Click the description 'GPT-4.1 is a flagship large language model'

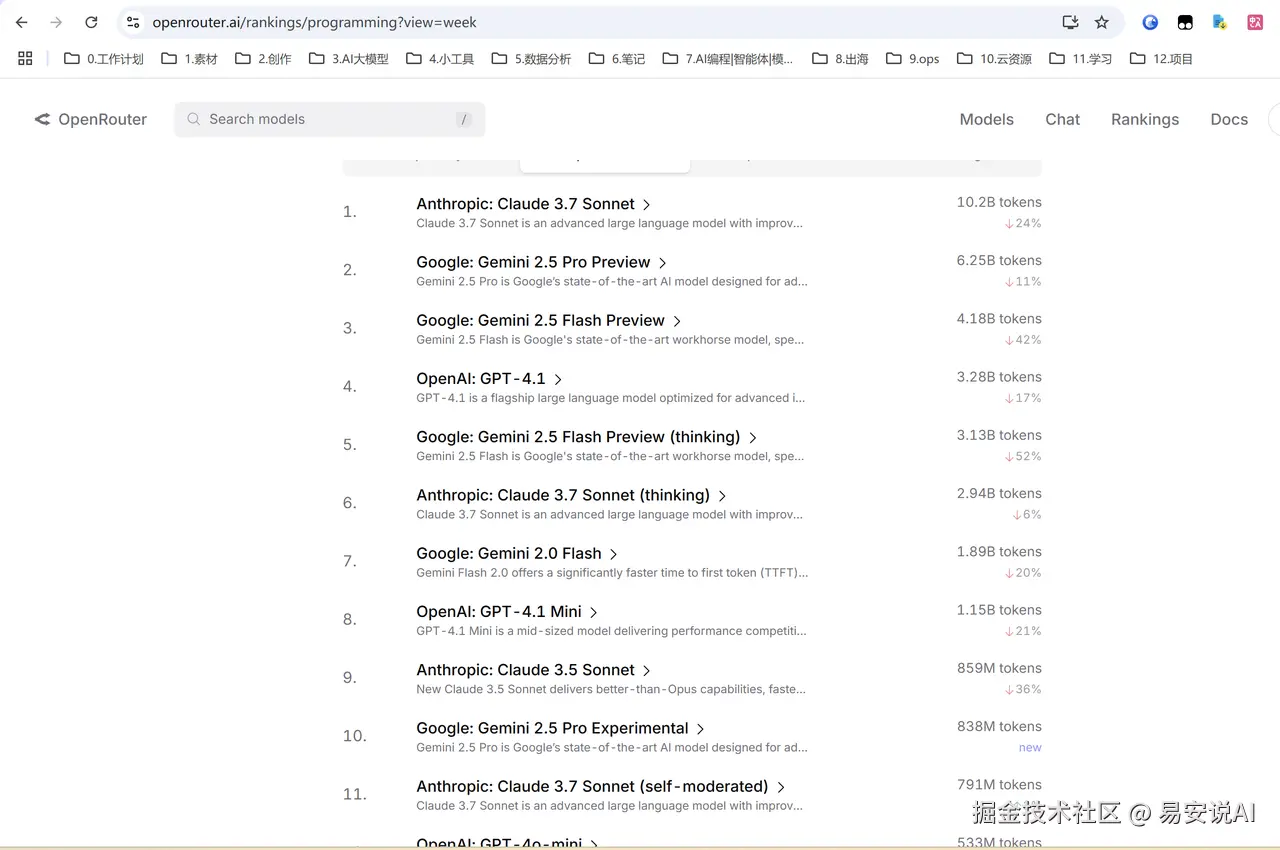point(611,398)
